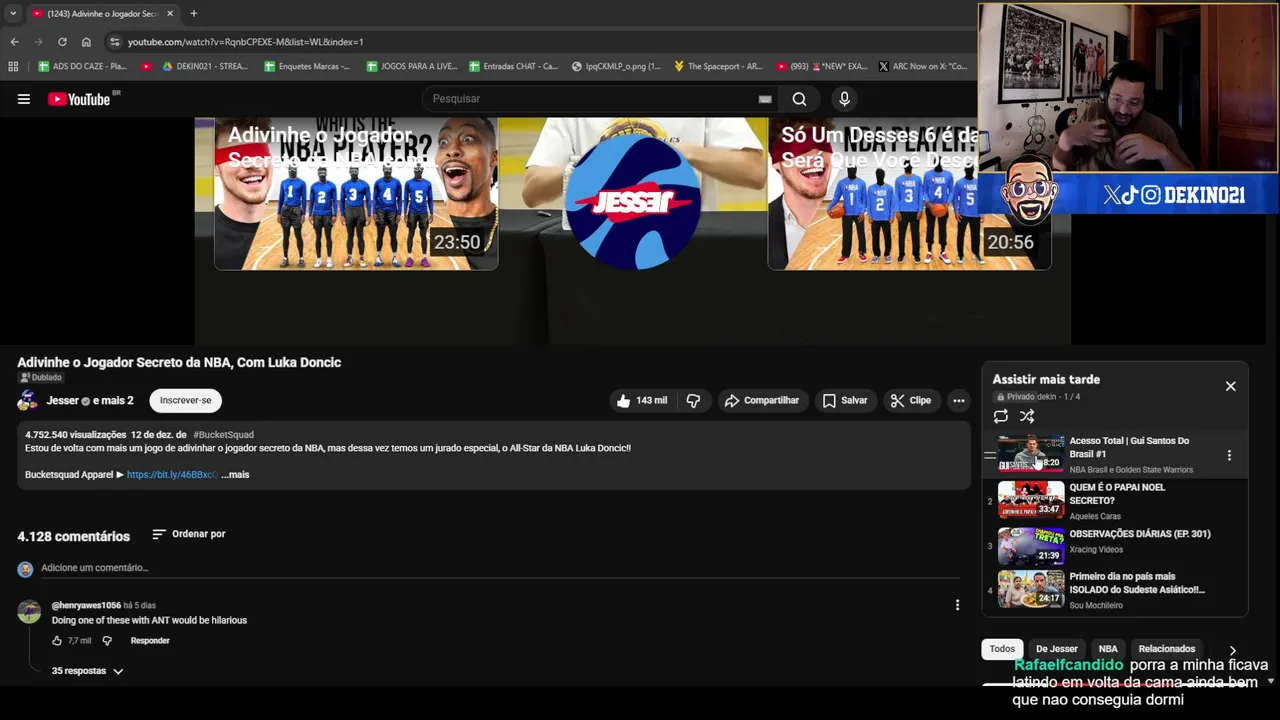Click browser back arrow

14,42
